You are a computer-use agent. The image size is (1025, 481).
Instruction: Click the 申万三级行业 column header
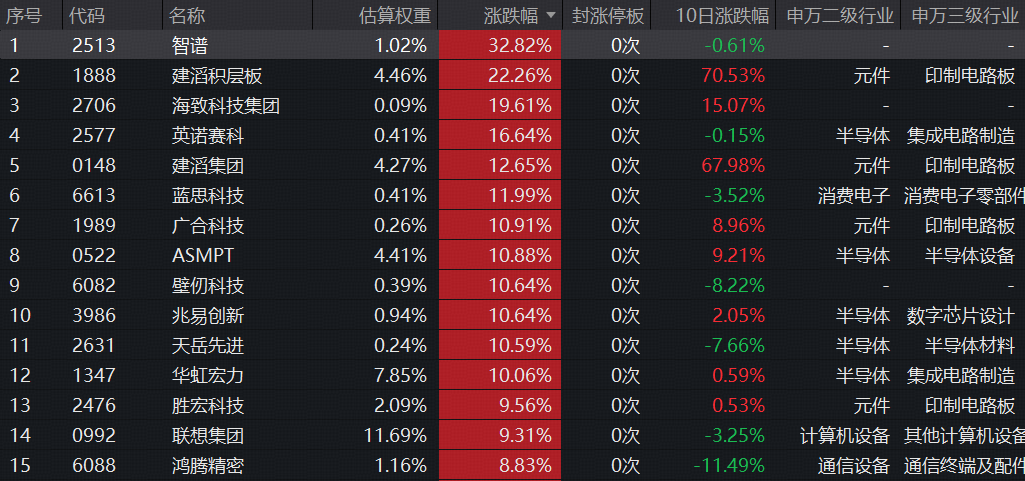click(965, 16)
